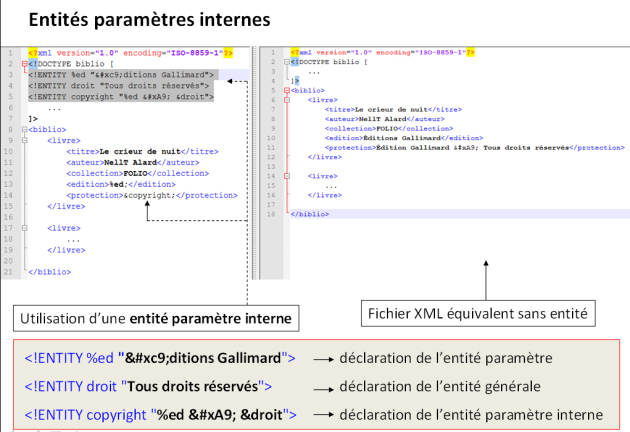The height and width of the screenshot is (432, 630).
Task: Click the ENTITY copyright line in left editor
Action: [120, 96]
